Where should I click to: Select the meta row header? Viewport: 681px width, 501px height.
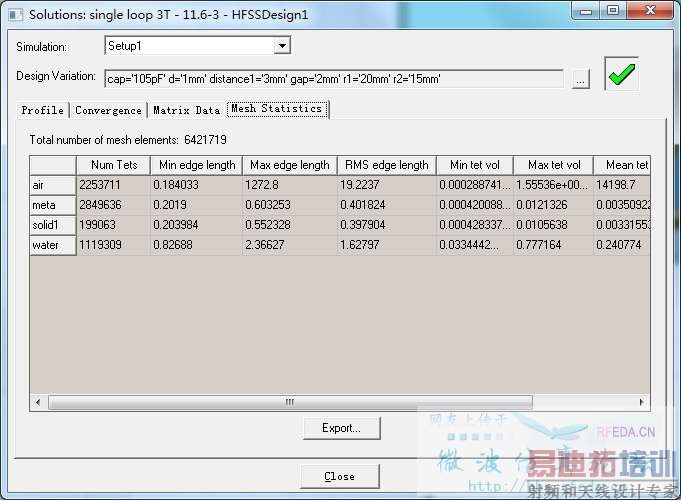coord(53,205)
